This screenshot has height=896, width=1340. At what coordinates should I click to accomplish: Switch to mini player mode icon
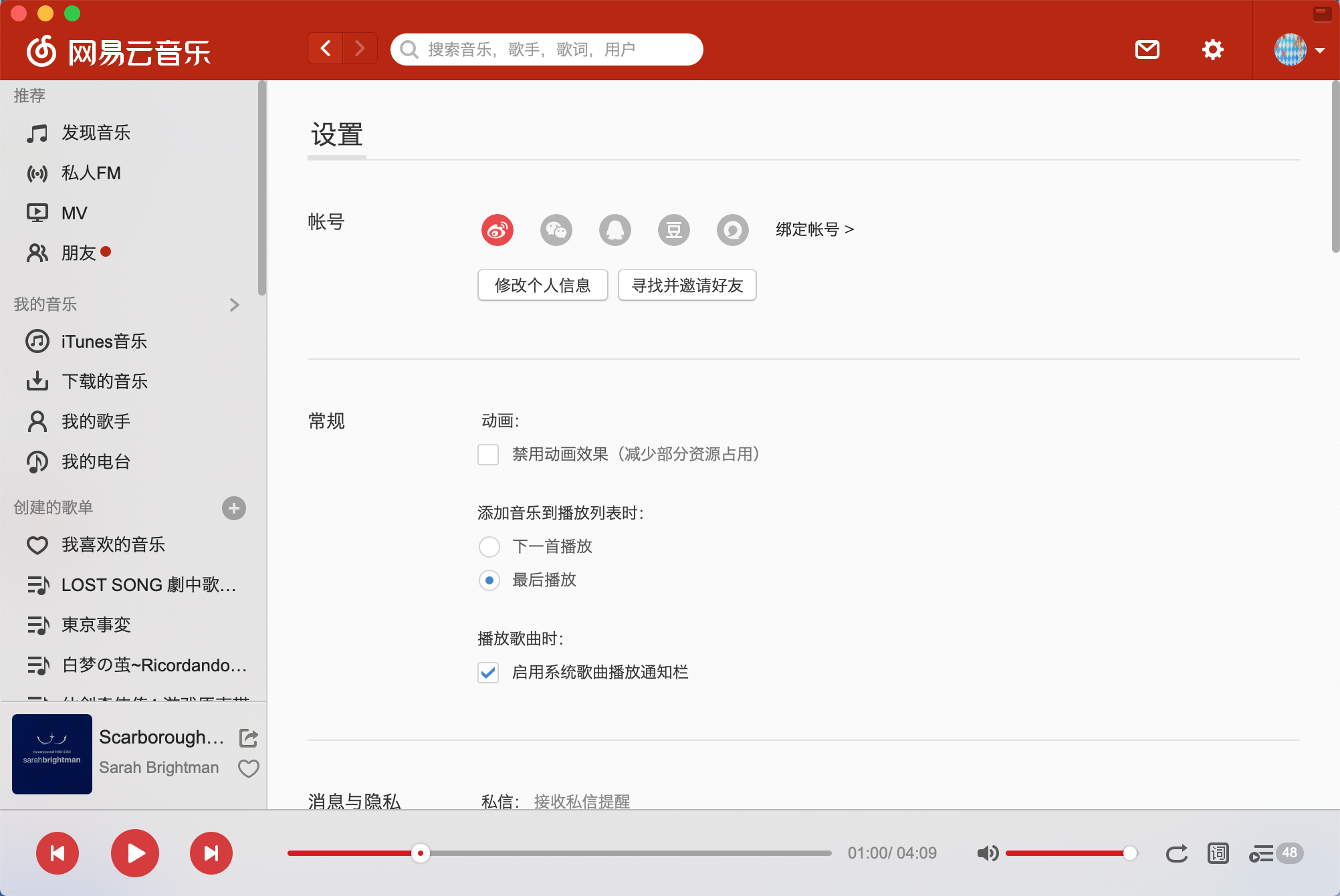[1322, 13]
